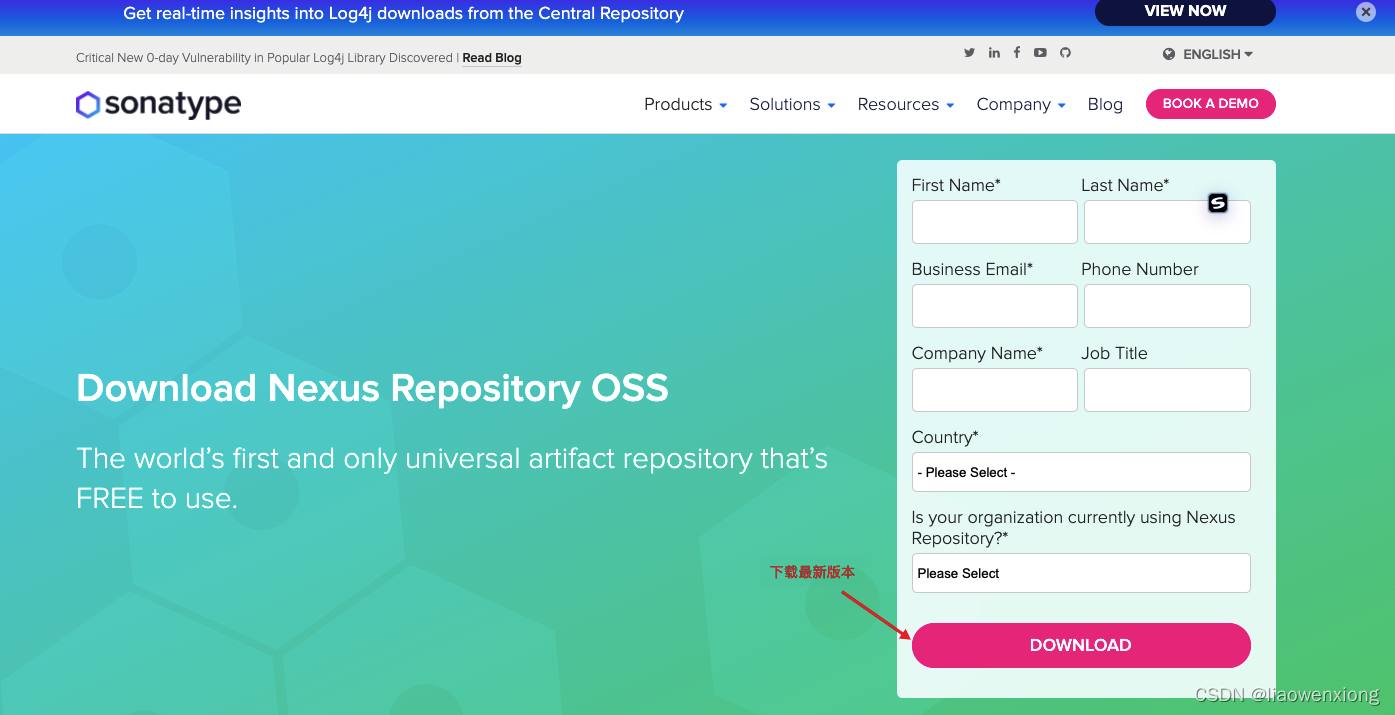Click the Sonatype logo
This screenshot has height=715, width=1395.
(x=158, y=104)
